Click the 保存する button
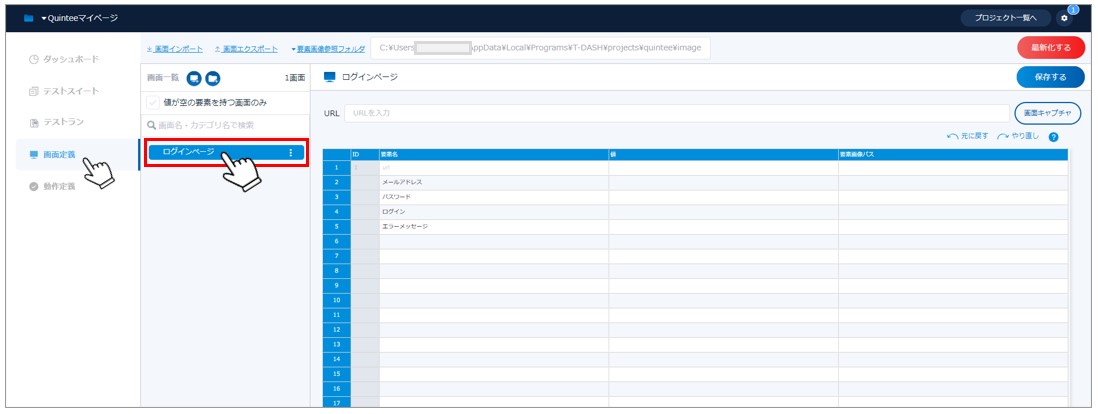The width and height of the screenshot is (1098, 414). 1050,77
